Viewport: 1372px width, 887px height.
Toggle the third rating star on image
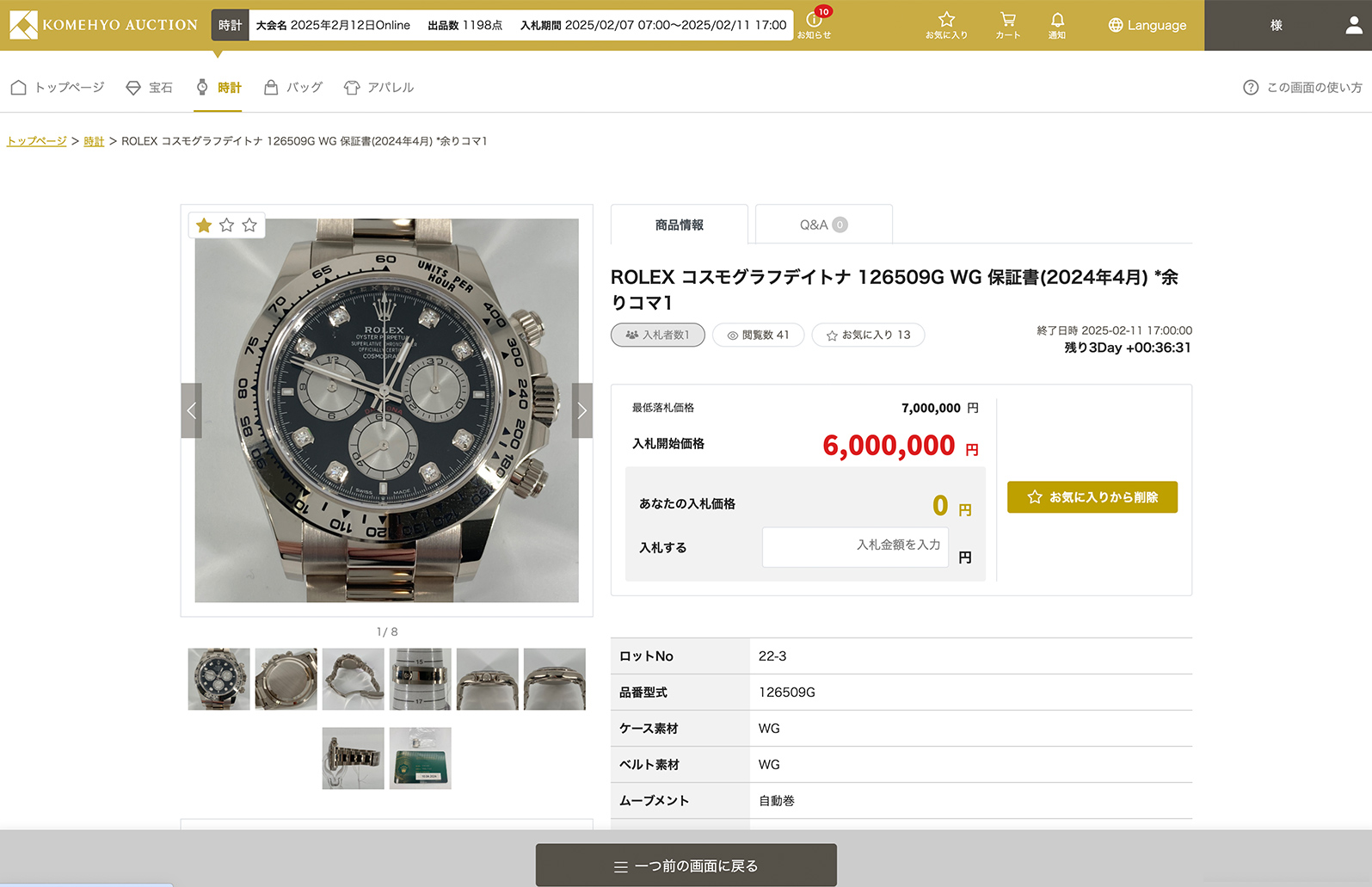coord(249,225)
